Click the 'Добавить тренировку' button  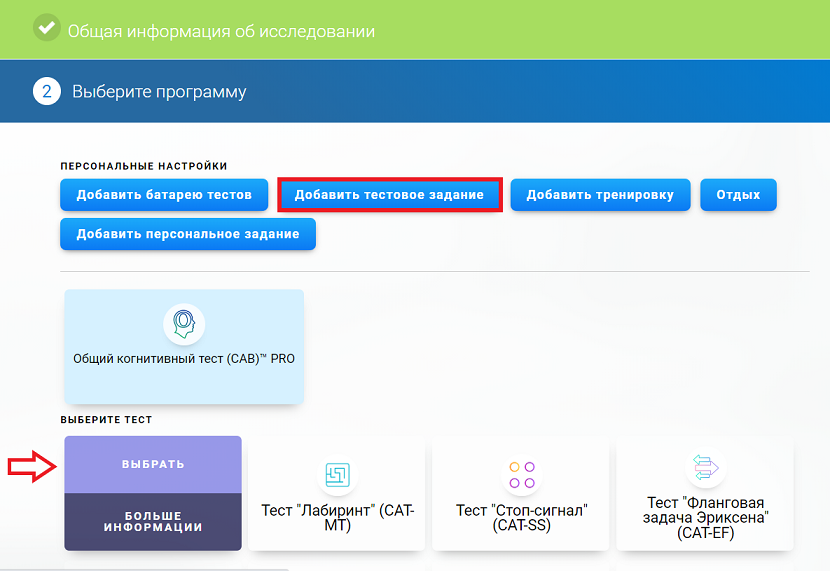coord(600,195)
